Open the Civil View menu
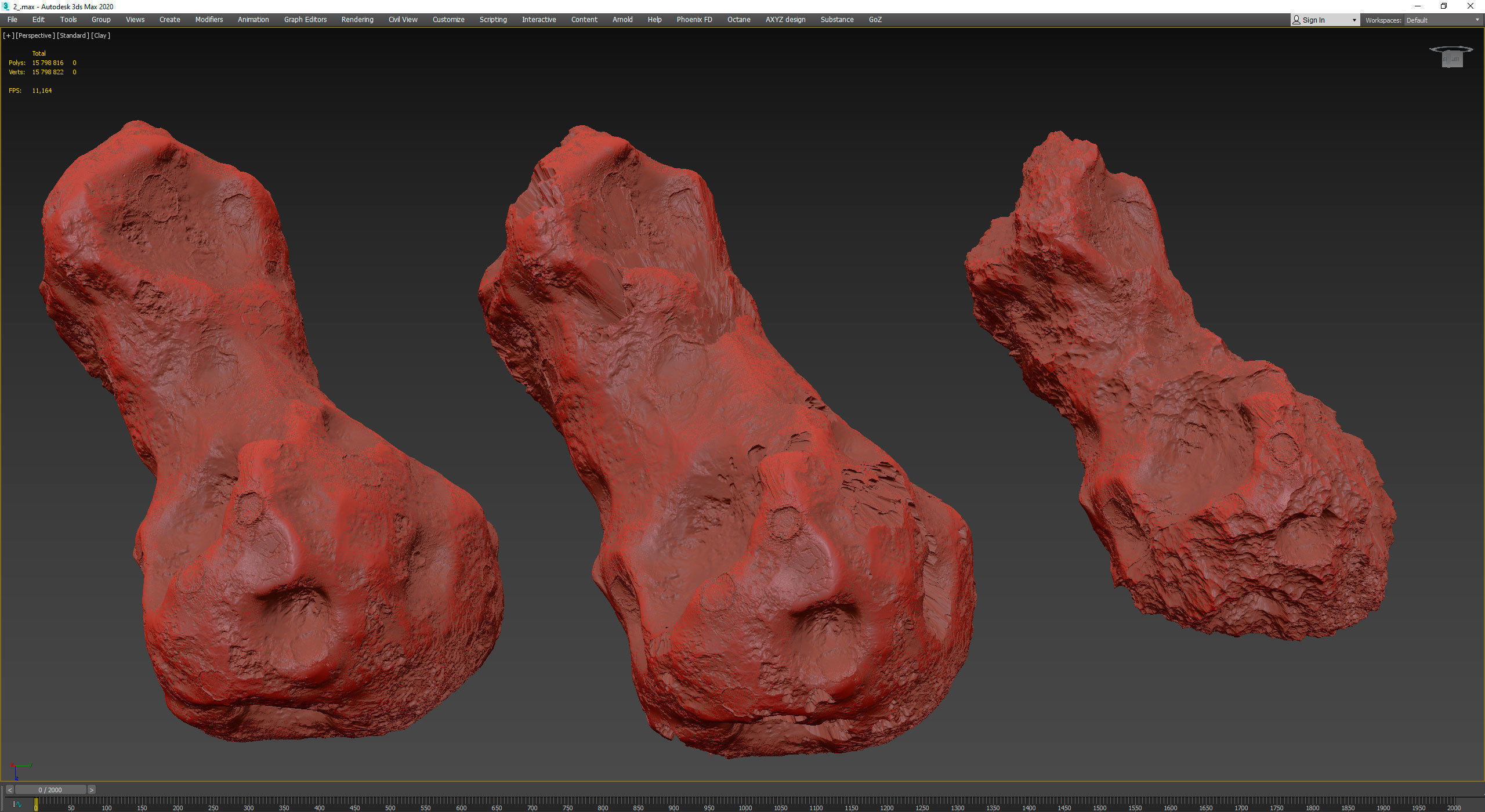This screenshot has width=1485, height=812. click(403, 20)
